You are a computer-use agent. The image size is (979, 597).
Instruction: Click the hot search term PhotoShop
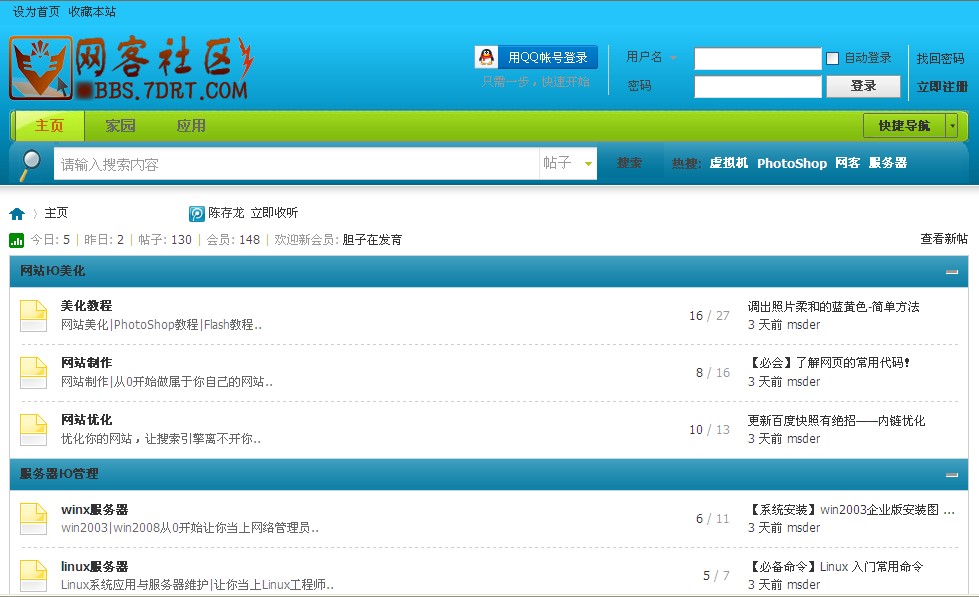[x=792, y=163]
